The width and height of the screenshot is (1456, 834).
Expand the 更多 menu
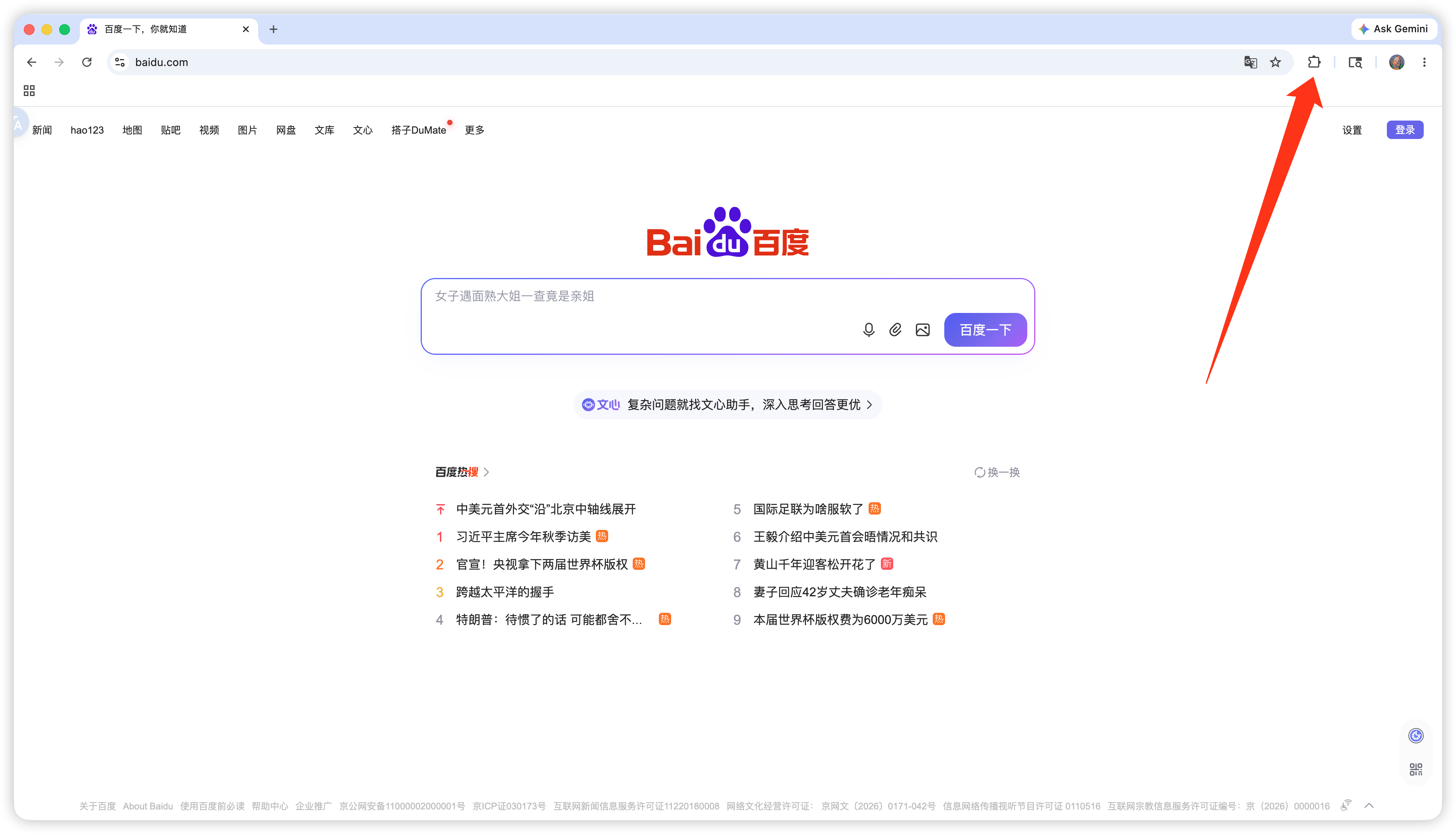(474, 130)
